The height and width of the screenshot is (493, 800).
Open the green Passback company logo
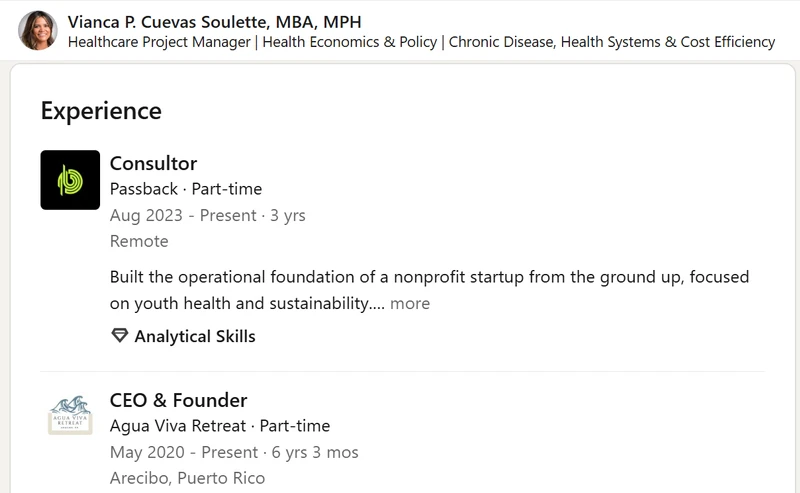pos(70,180)
